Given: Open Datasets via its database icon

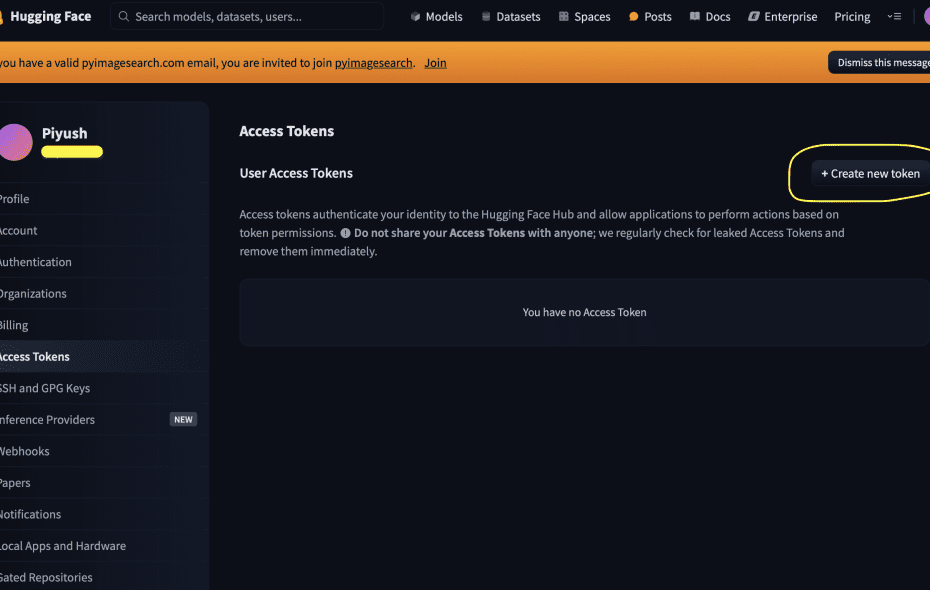Looking at the screenshot, I should [486, 17].
